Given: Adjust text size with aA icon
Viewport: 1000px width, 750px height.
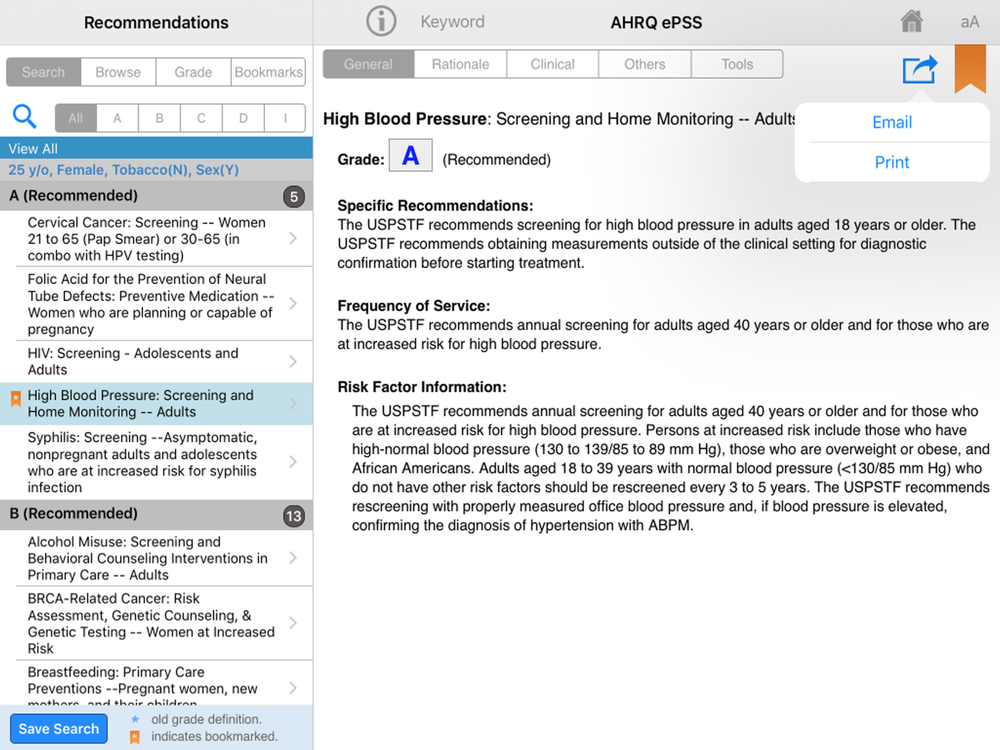Looking at the screenshot, I should point(969,22).
